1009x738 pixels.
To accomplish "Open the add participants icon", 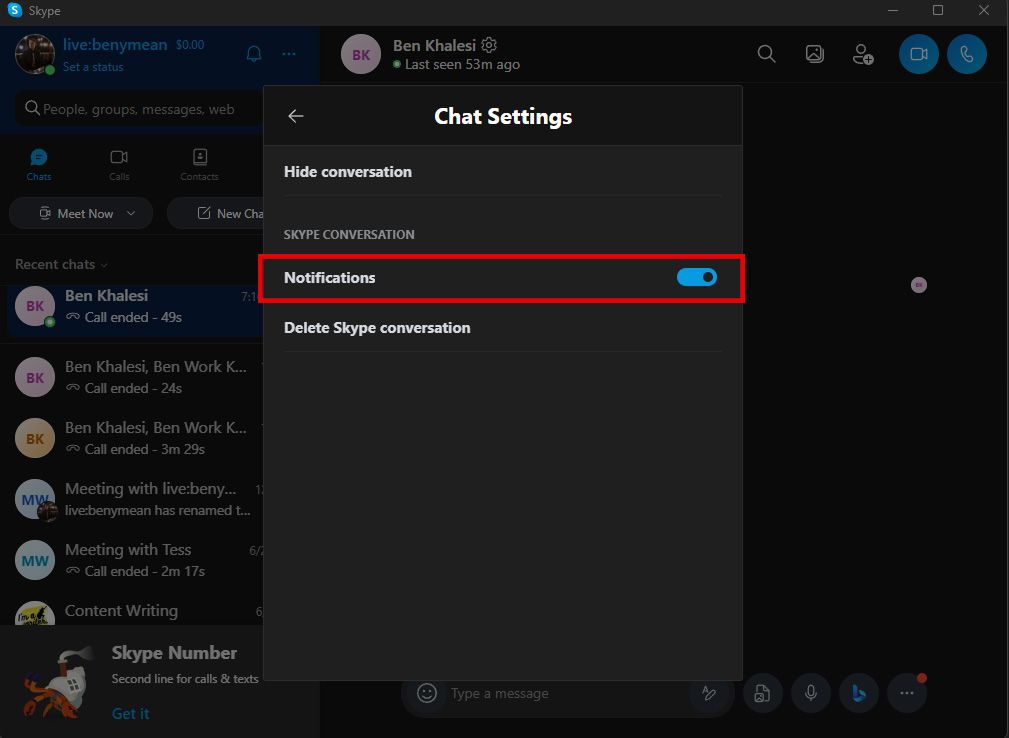I will coord(862,54).
